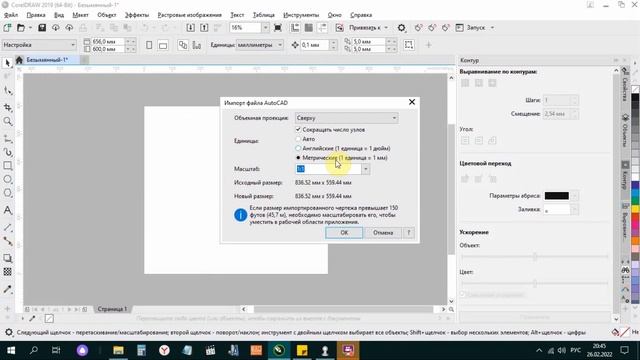Viewport: 640px width, 360px height.
Task: Open the outline color dropdown in Контур panel
Action: tap(574, 196)
